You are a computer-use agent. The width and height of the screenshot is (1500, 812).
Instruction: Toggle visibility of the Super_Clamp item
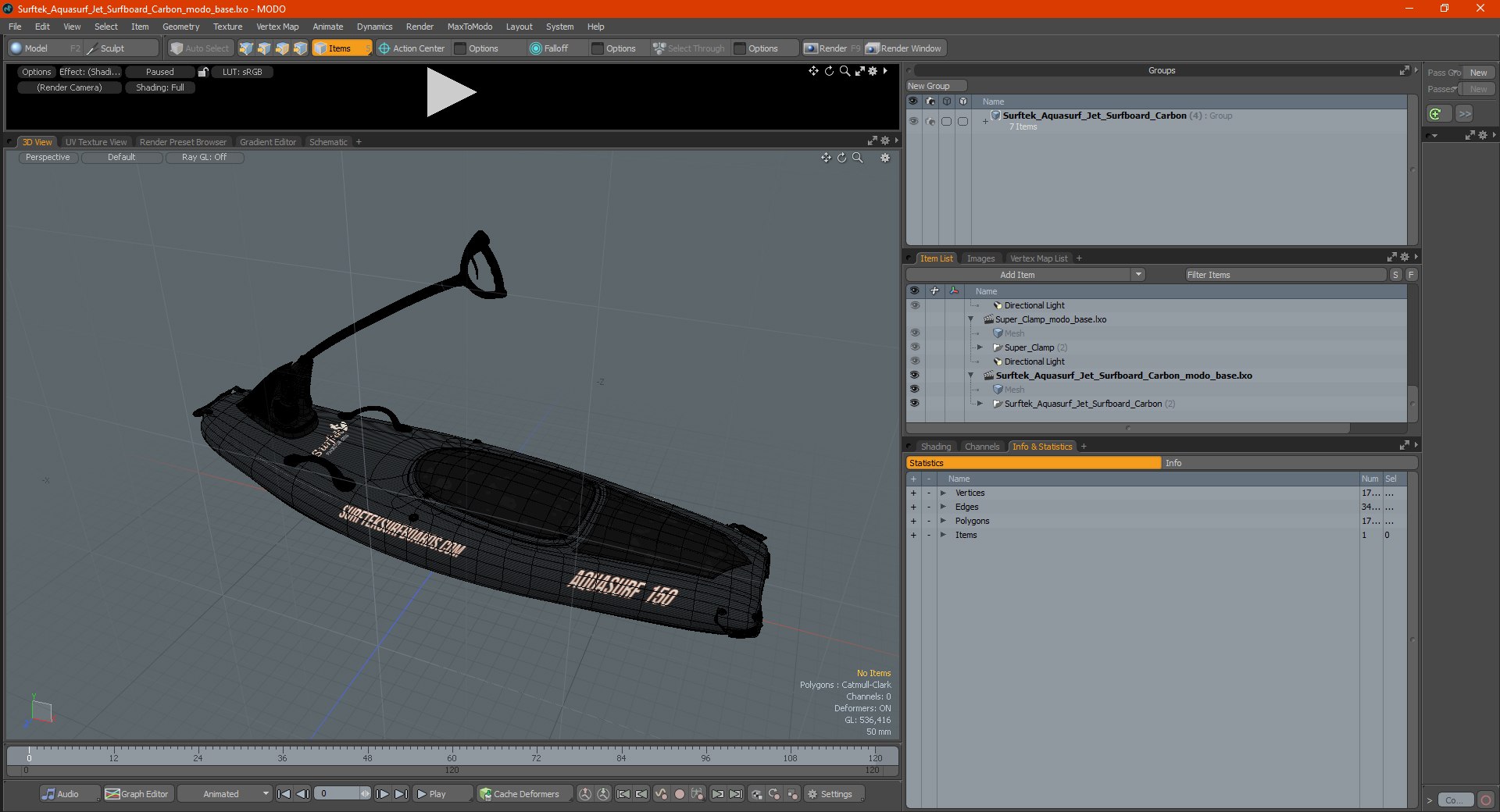click(x=915, y=347)
